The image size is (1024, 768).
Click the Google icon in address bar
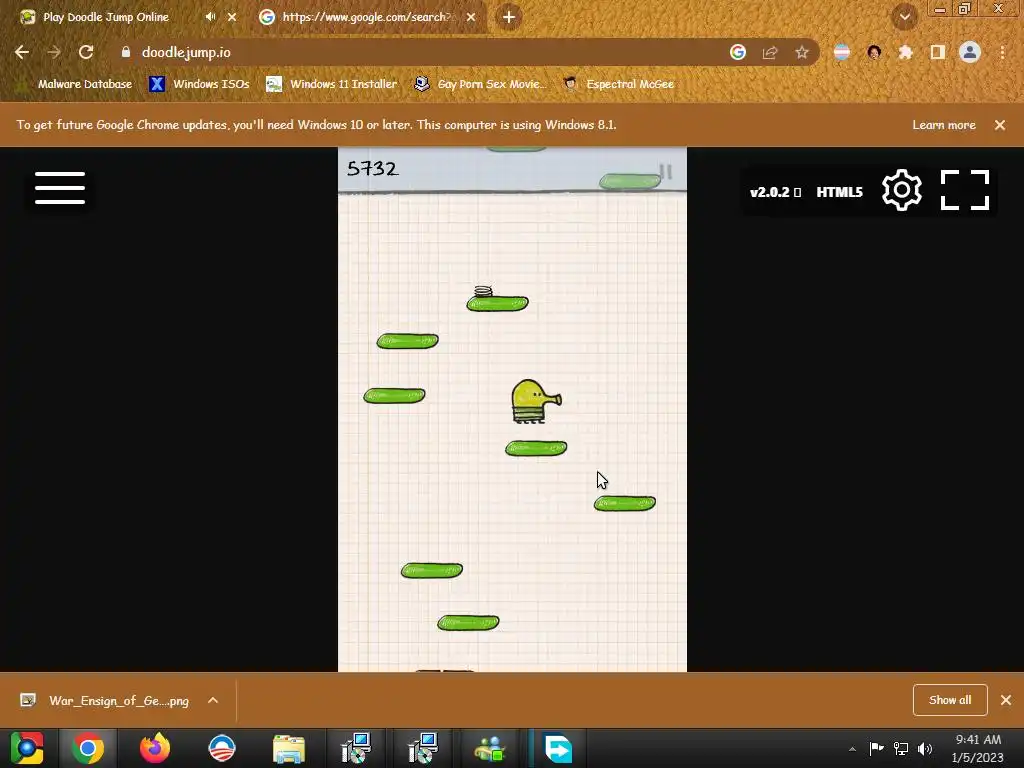tap(738, 52)
